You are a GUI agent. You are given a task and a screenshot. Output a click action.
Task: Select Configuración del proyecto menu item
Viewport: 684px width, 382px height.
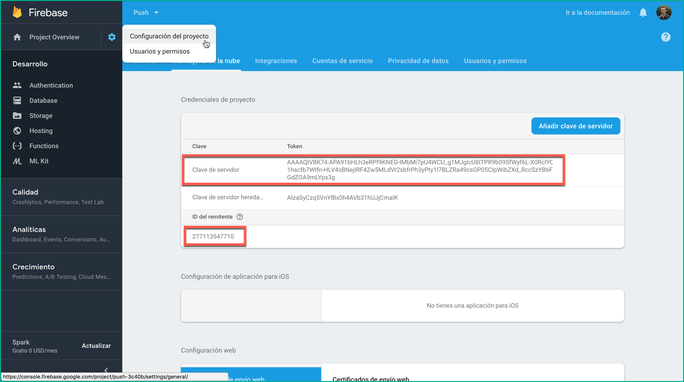pos(169,36)
